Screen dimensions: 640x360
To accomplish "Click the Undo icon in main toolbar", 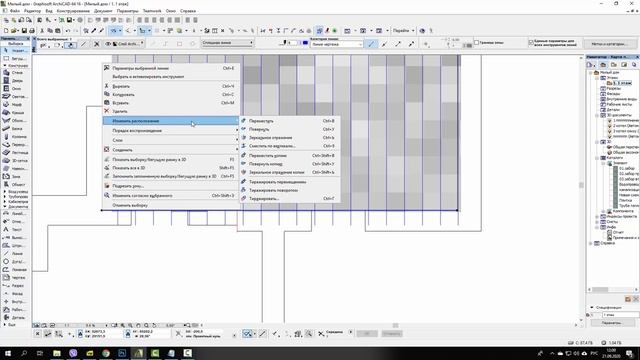I will [68, 31].
